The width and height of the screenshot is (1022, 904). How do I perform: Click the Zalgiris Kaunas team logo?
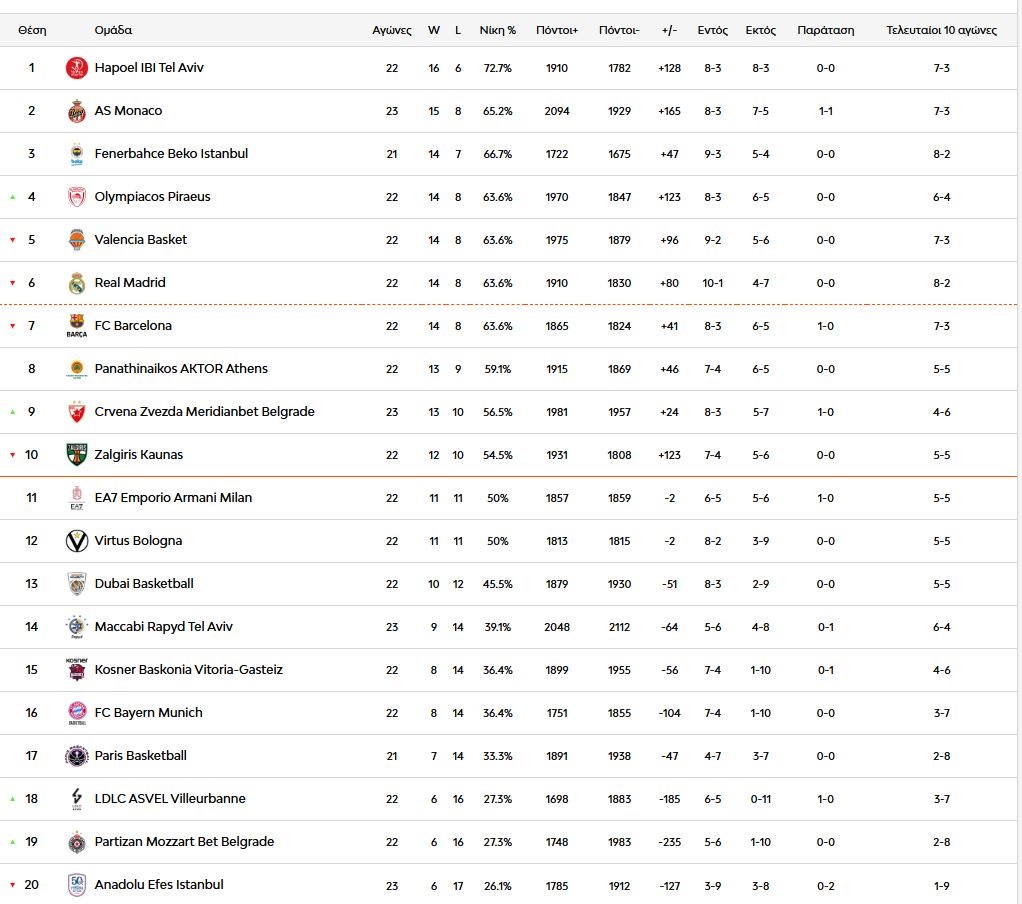click(77, 455)
